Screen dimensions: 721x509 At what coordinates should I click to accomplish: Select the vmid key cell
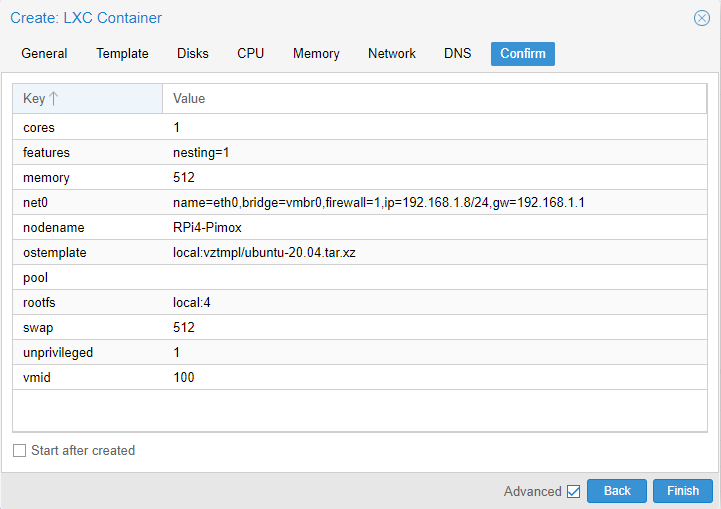click(87, 377)
